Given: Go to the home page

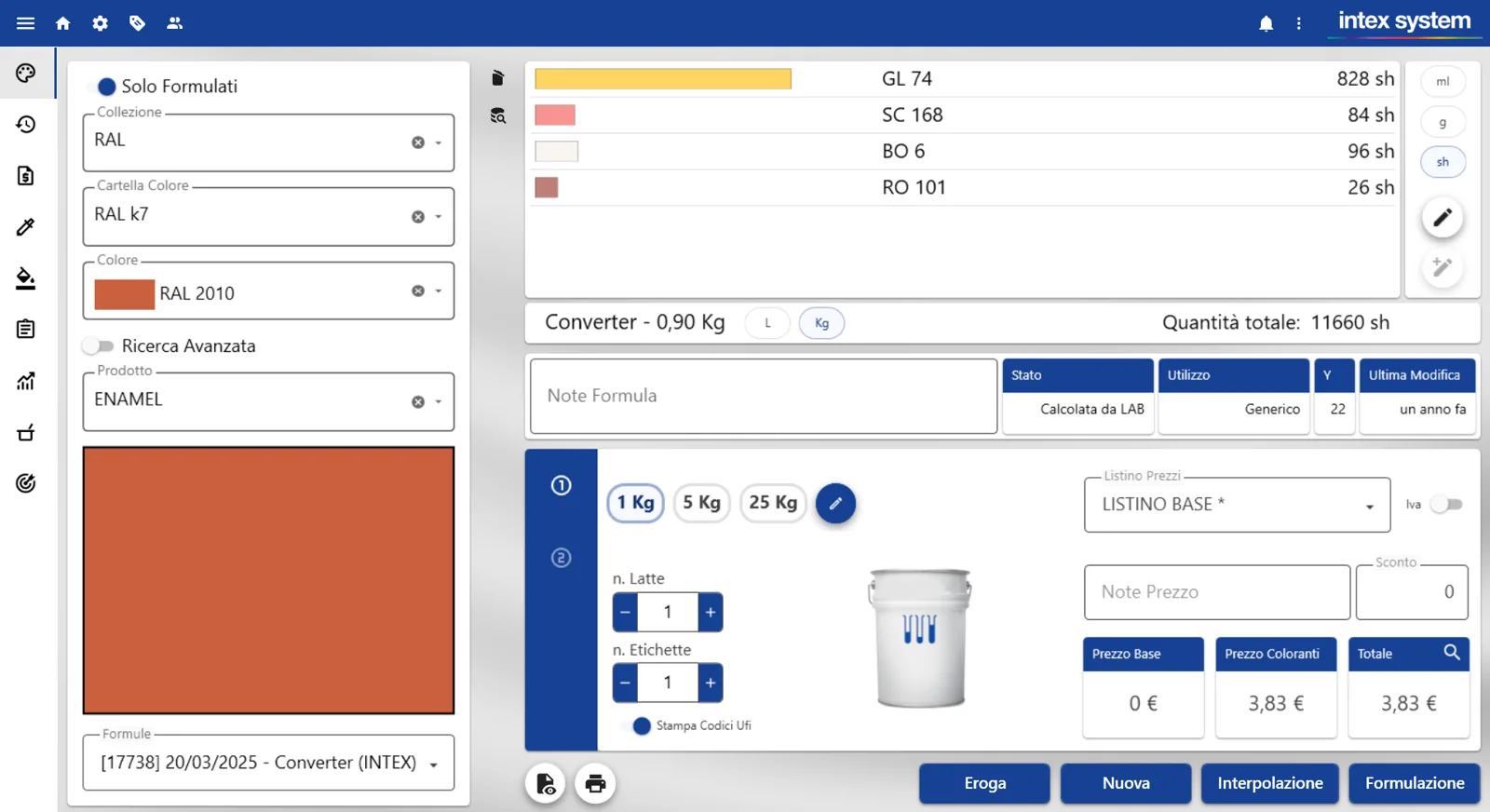Looking at the screenshot, I should (x=62, y=23).
